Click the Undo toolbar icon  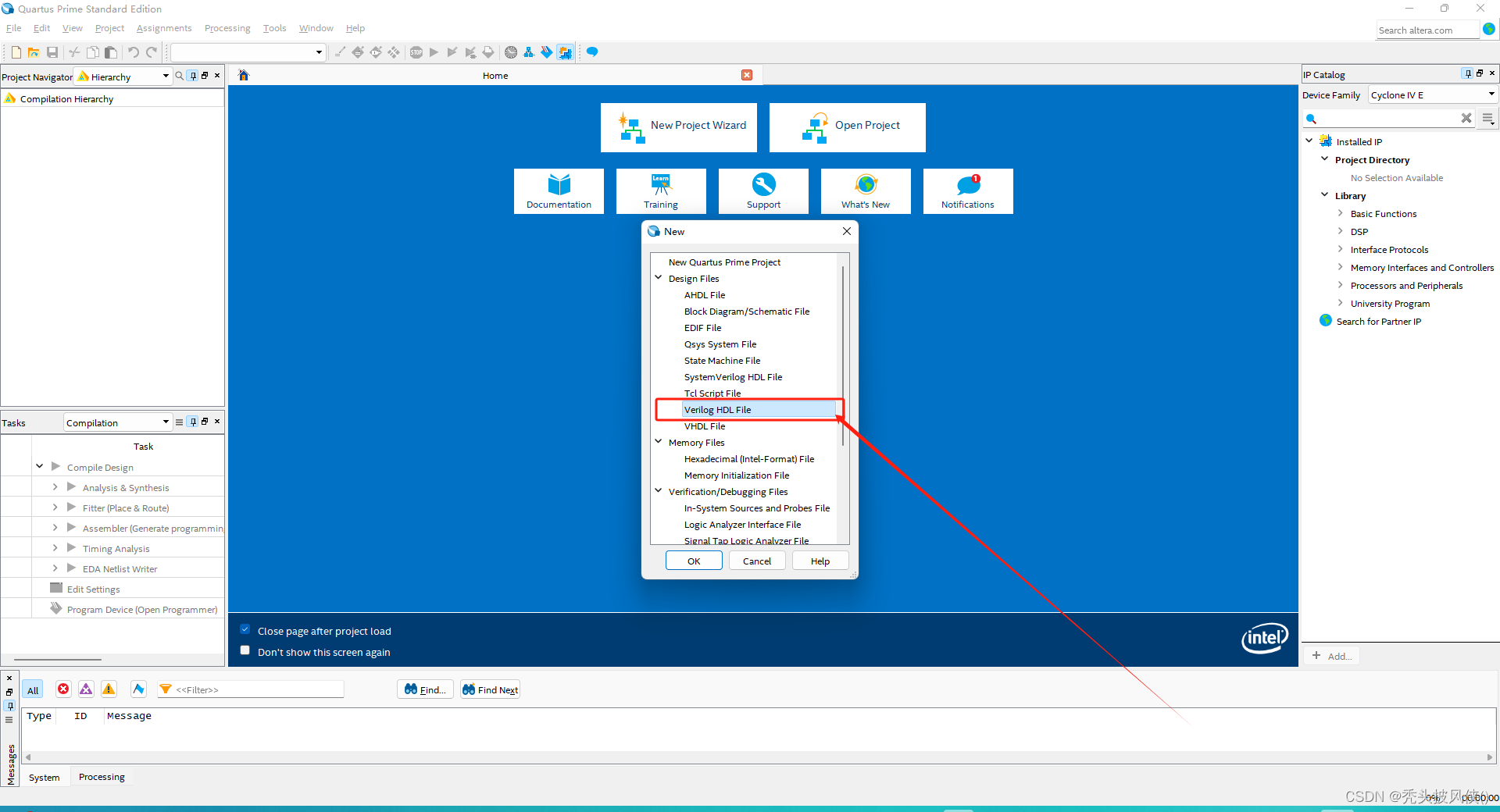[x=134, y=52]
